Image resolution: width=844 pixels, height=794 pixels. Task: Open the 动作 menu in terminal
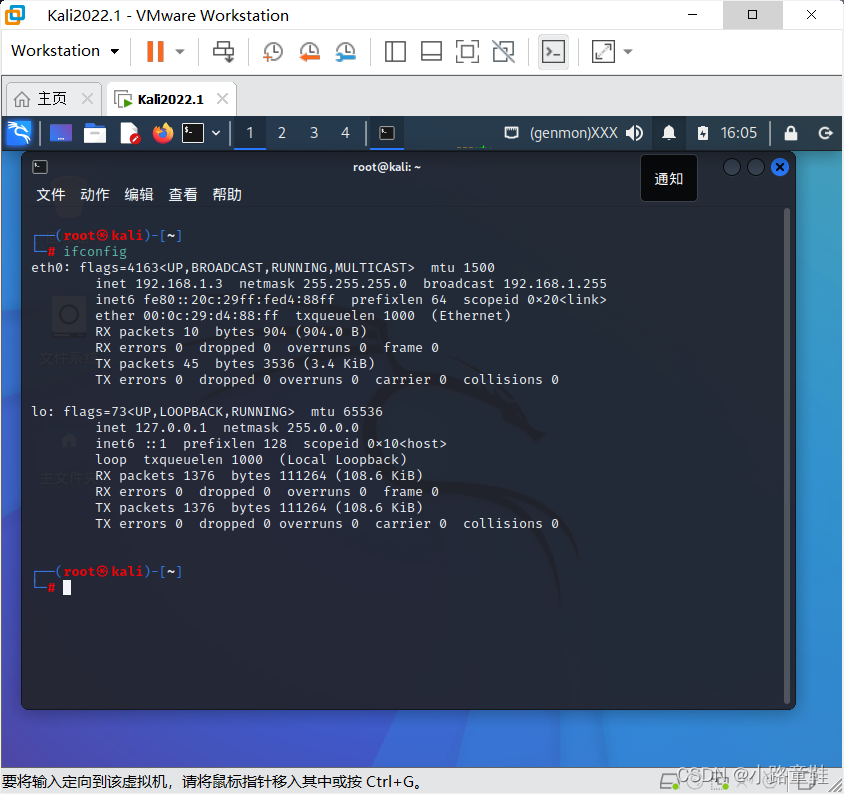tap(95, 194)
